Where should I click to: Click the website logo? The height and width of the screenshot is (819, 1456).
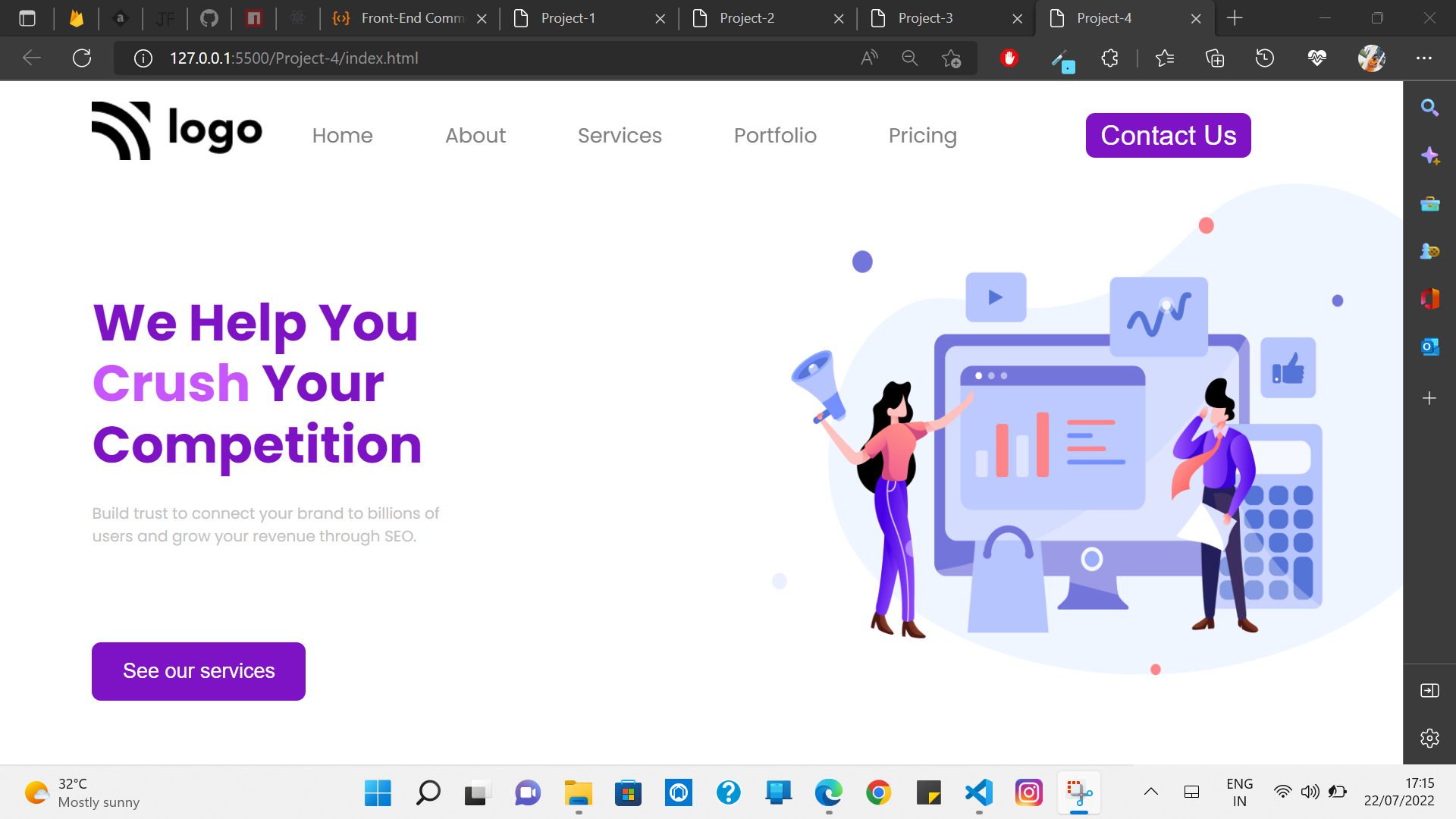click(x=177, y=130)
